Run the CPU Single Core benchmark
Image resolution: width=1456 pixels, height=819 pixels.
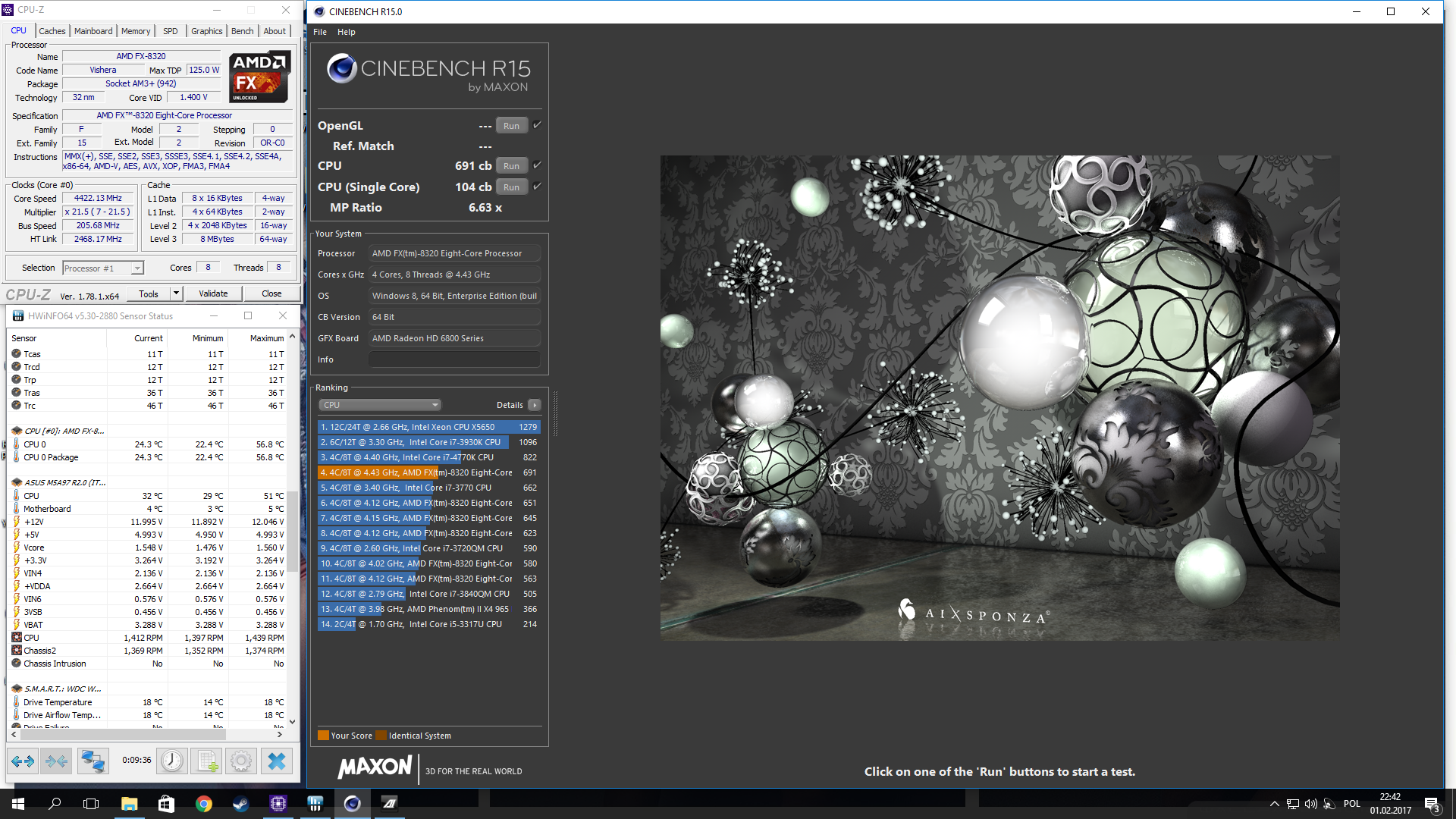click(512, 187)
